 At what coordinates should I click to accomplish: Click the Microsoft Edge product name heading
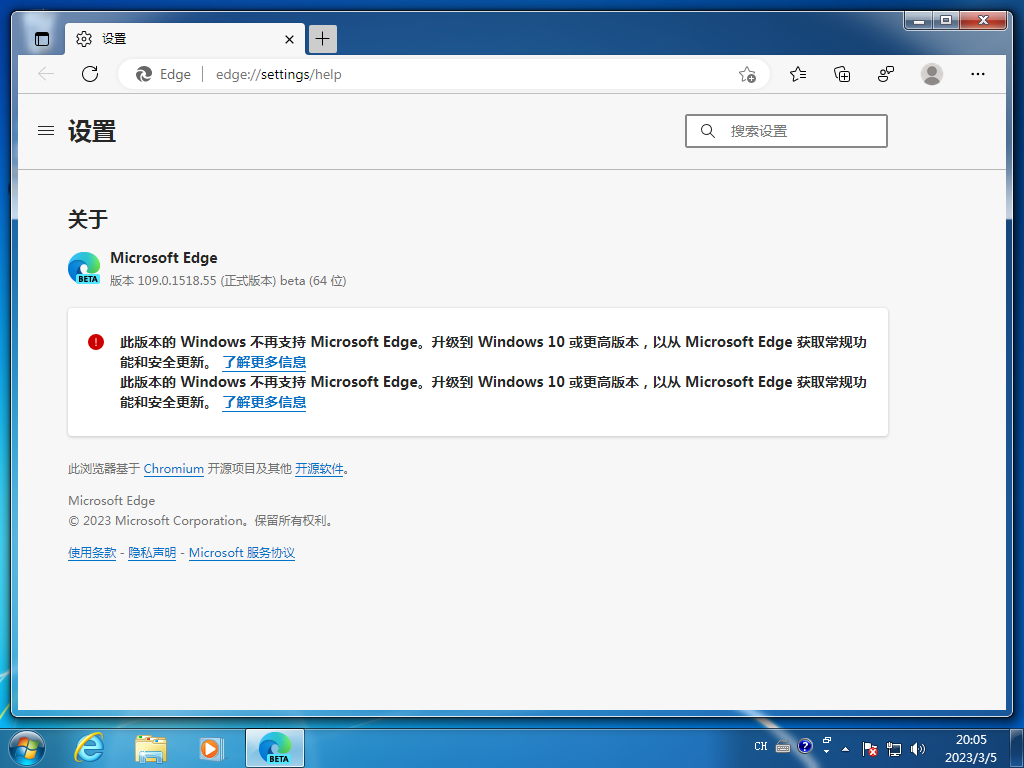point(164,258)
